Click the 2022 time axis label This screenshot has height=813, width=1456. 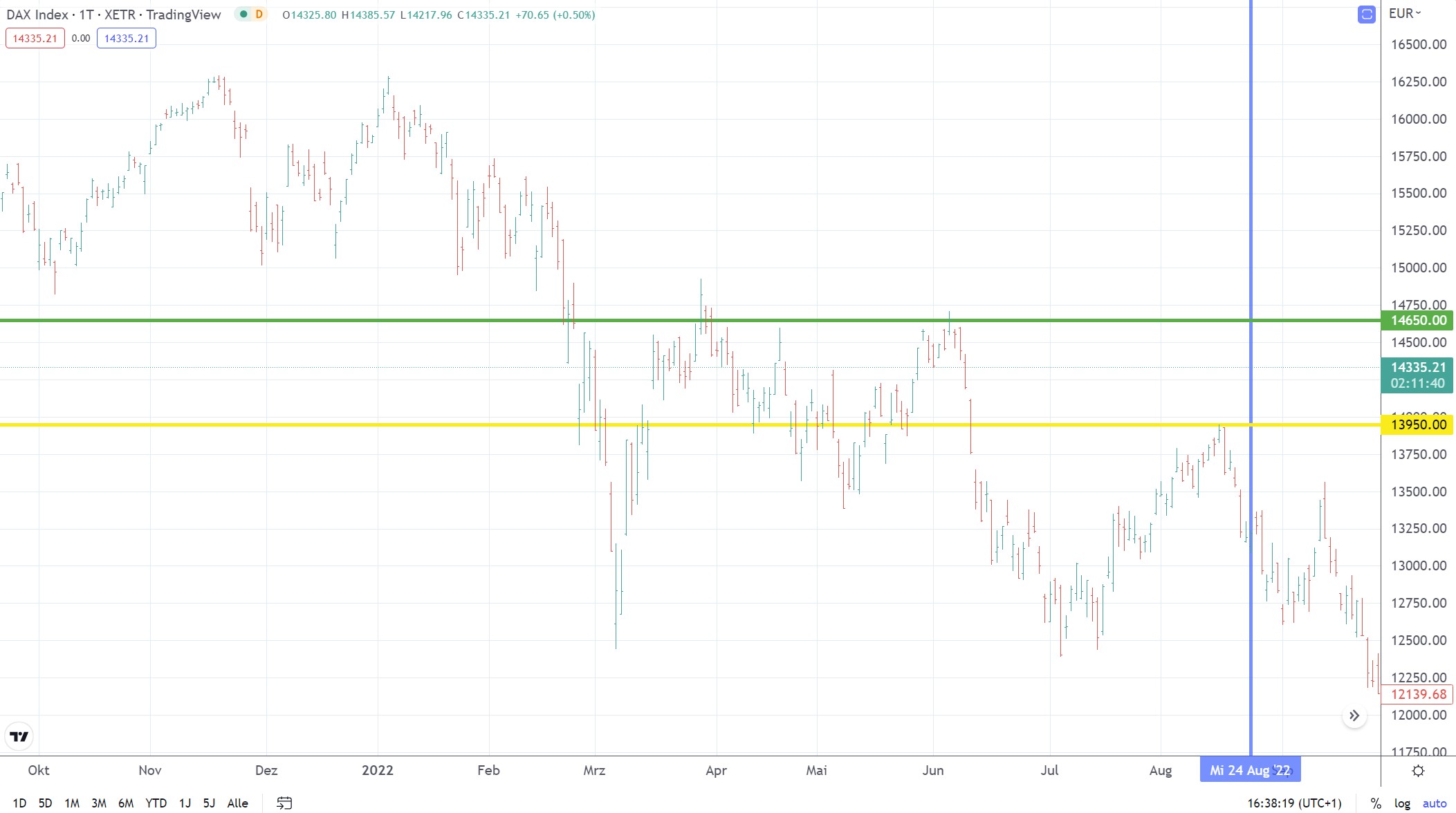point(378,770)
